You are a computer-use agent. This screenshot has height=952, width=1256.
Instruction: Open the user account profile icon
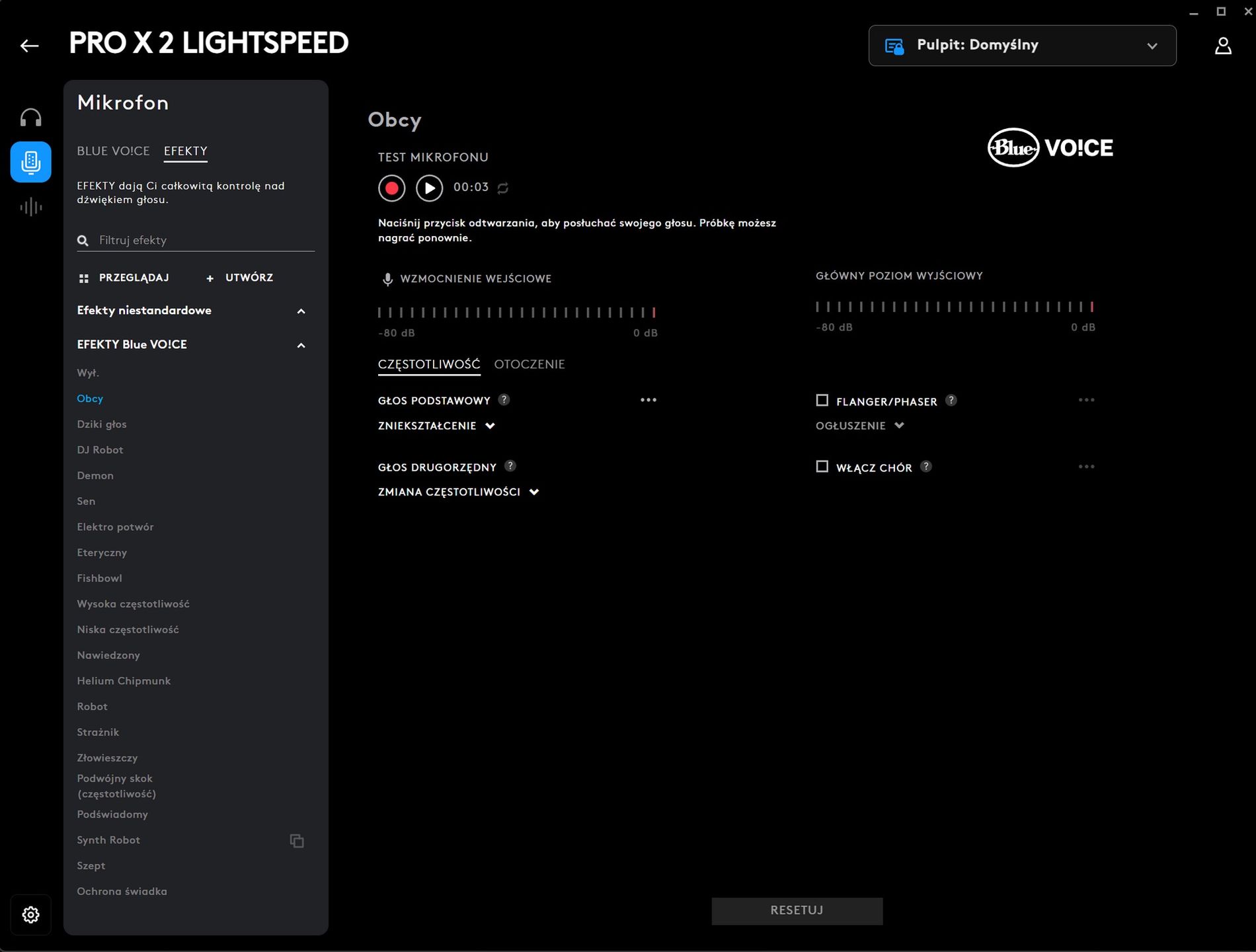1223,46
